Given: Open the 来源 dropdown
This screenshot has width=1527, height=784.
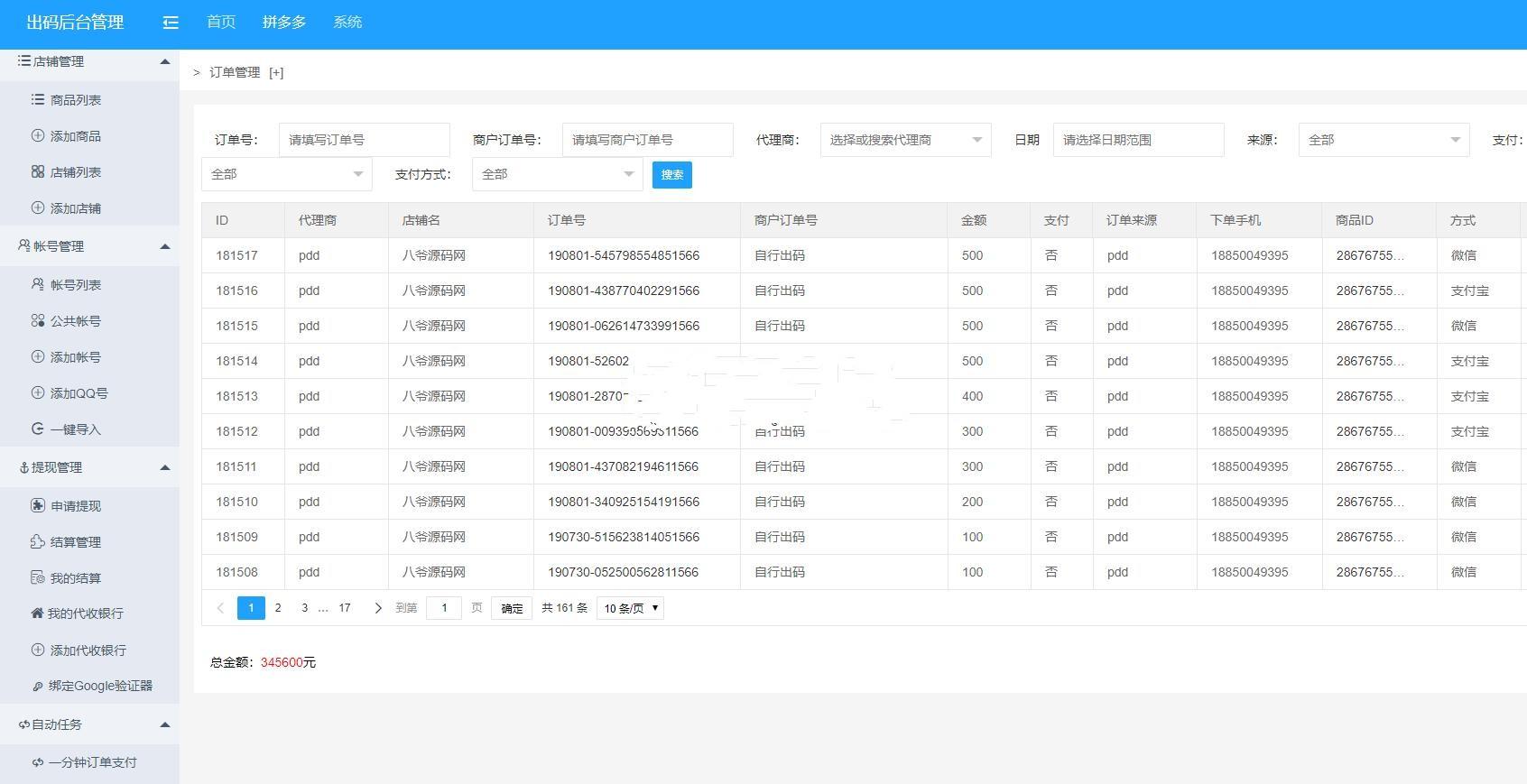Looking at the screenshot, I should point(1384,140).
